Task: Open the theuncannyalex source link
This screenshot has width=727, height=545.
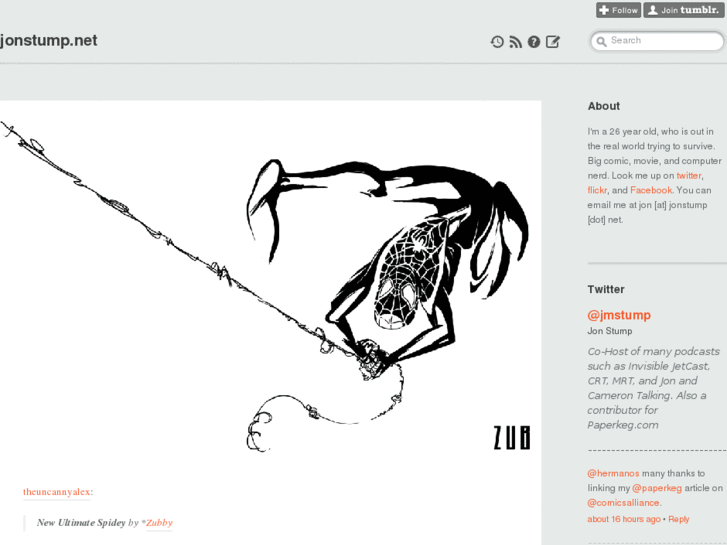Action: click(x=57, y=492)
